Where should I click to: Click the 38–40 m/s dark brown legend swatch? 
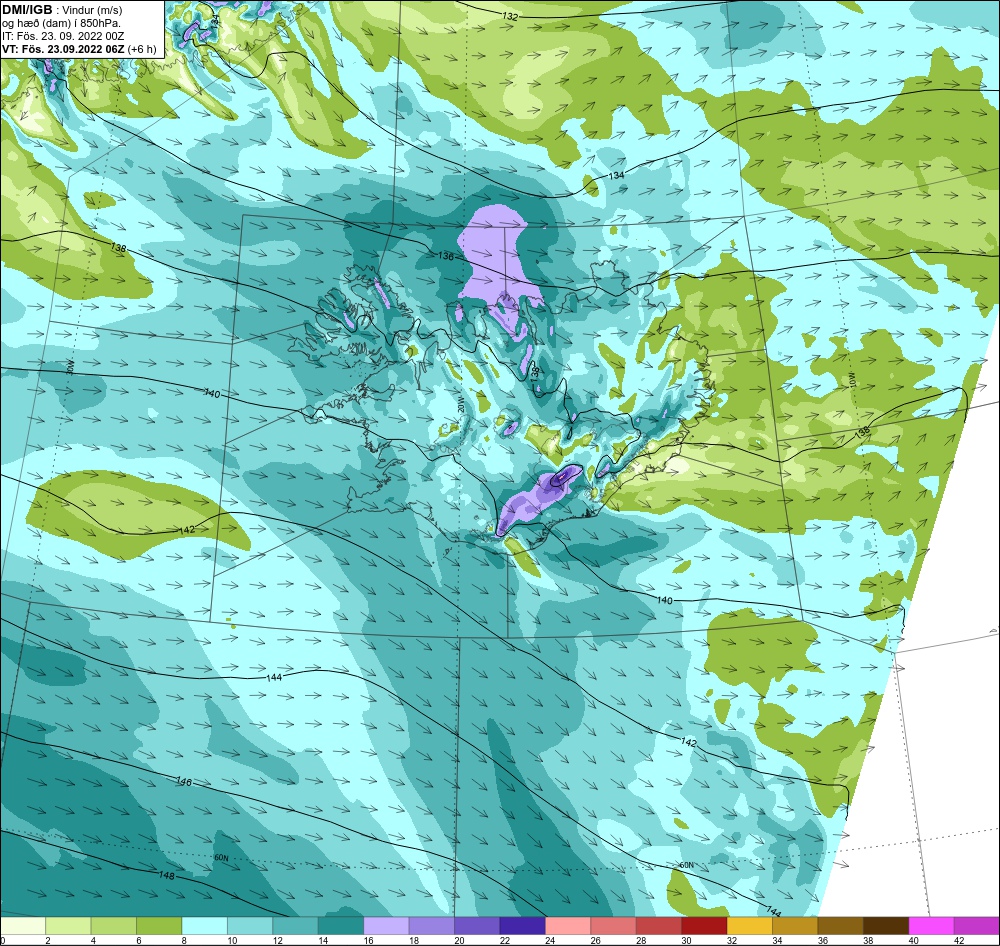click(x=886, y=926)
